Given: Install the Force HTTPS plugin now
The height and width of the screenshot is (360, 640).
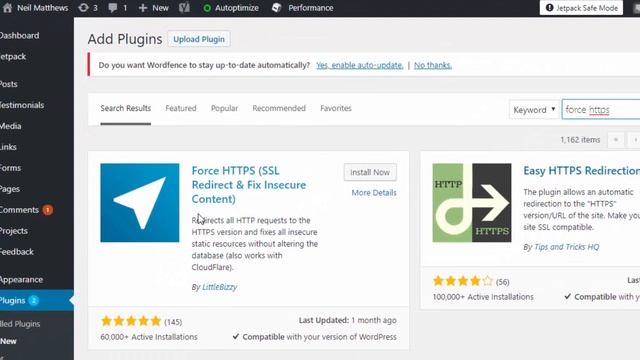Looking at the screenshot, I should (370, 172).
